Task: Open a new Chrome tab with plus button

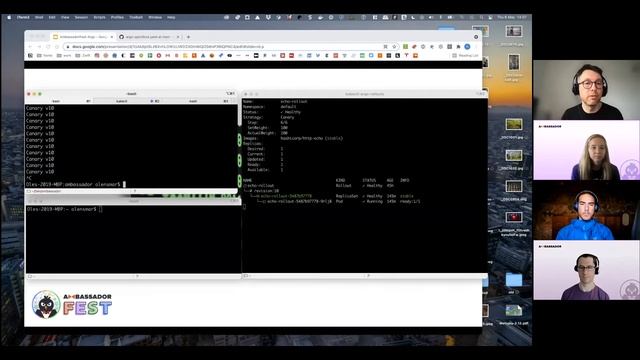Action: (188, 37)
